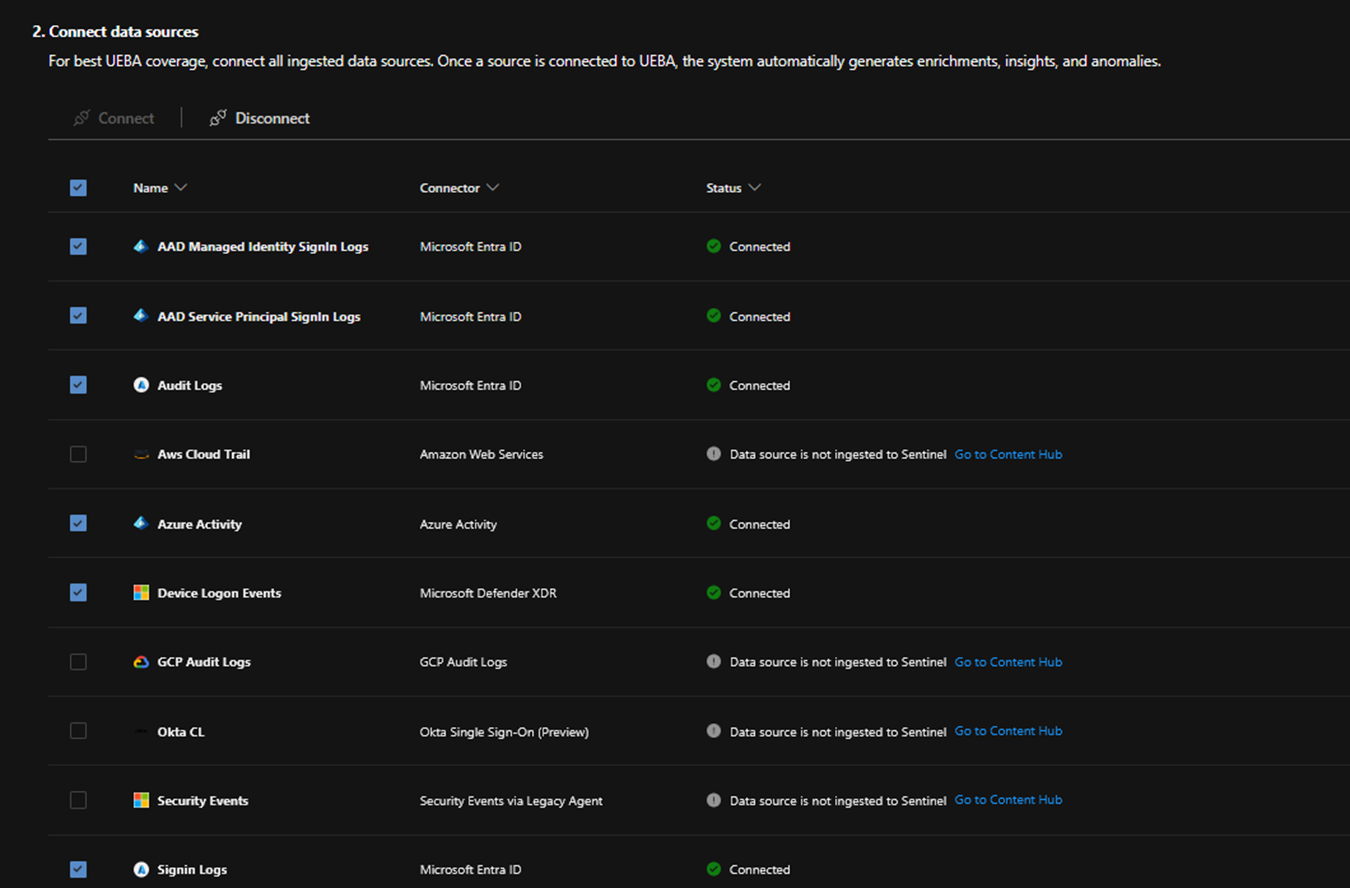Uncheck the Azure Activity checkbox

point(78,523)
